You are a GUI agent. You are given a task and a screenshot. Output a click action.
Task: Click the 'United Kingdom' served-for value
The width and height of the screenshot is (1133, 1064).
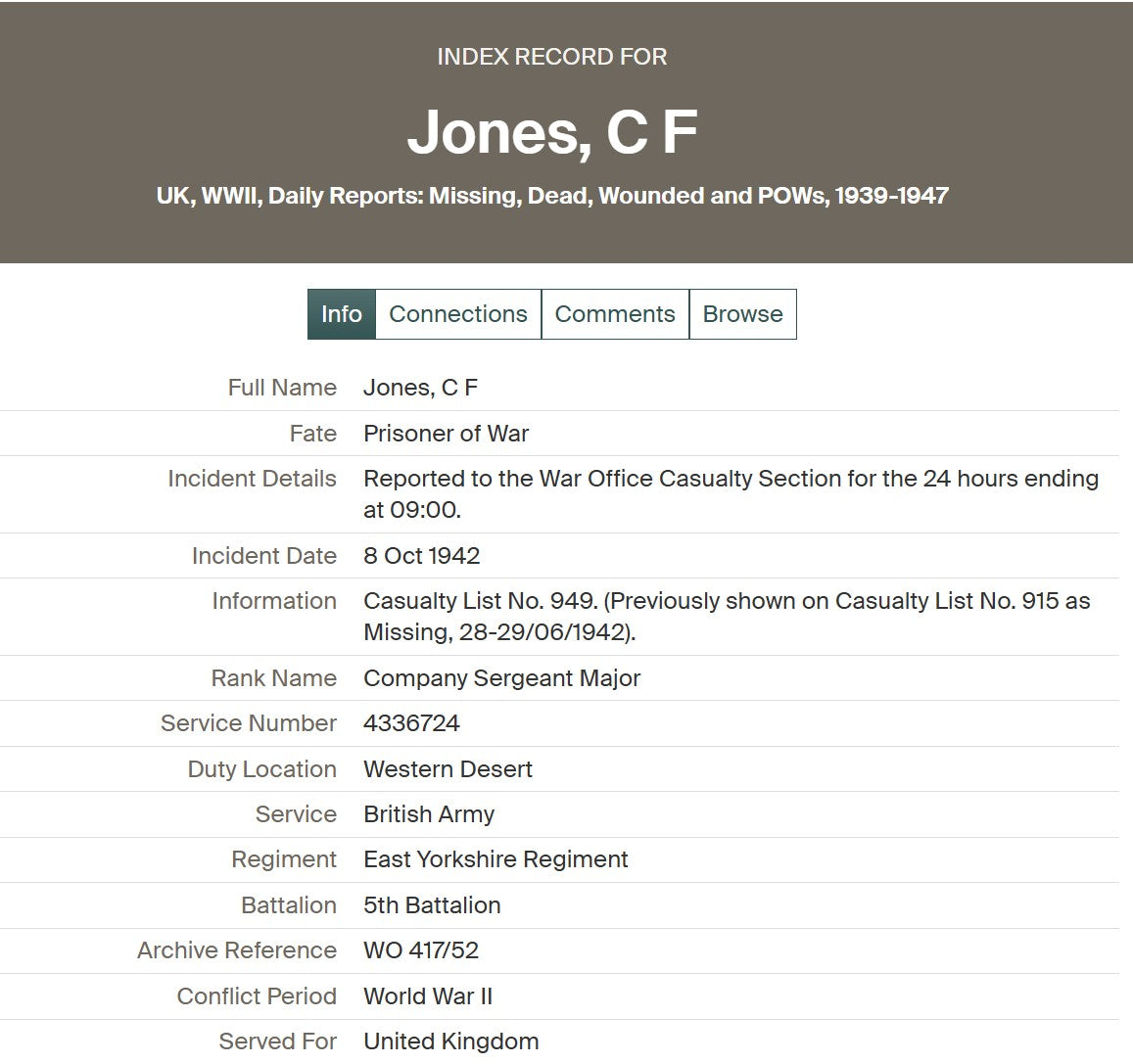click(450, 1041)
